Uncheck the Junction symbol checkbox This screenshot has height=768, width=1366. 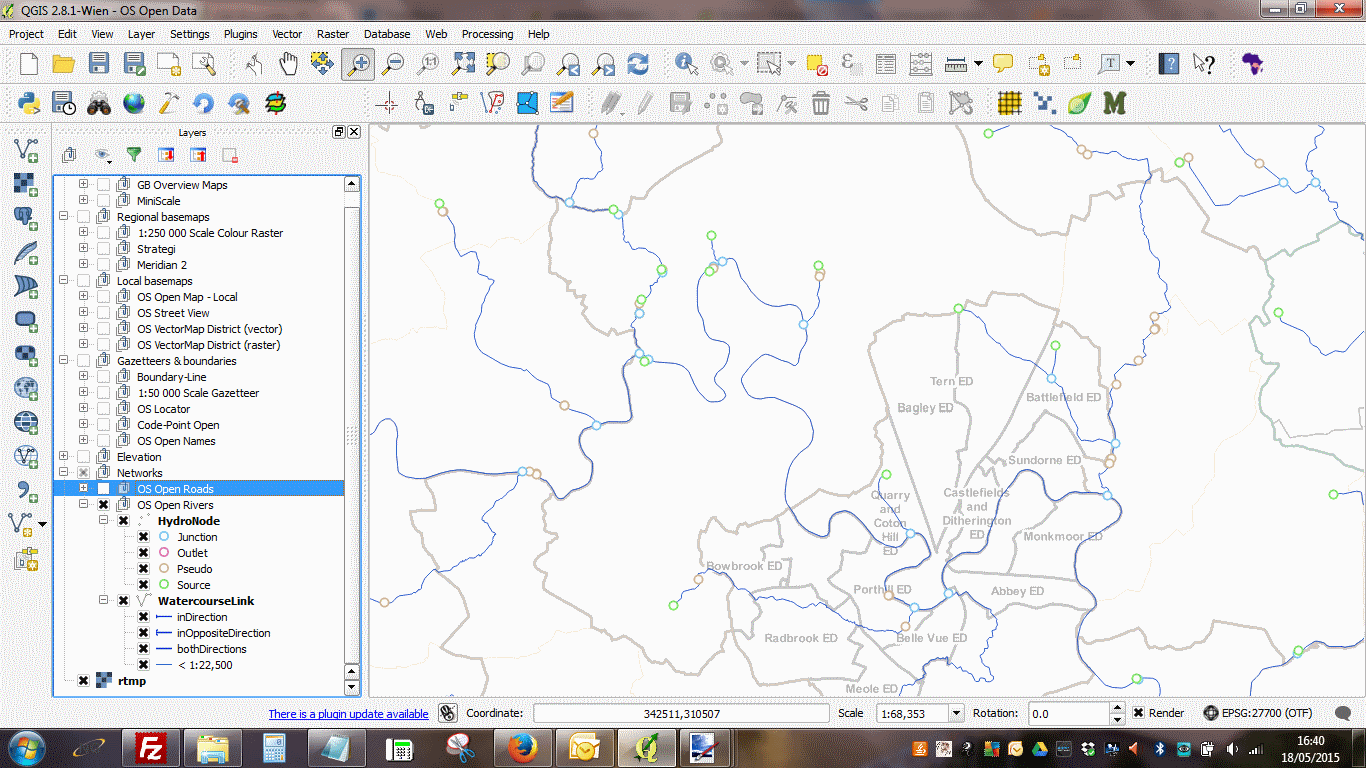click(x=143, y=537)
